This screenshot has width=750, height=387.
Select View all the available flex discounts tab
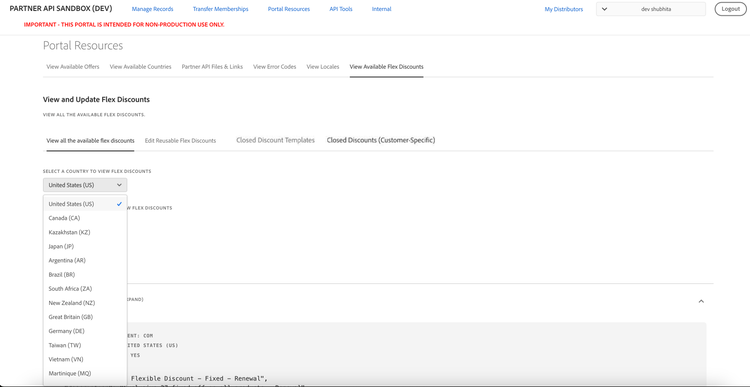coord(90,141)
